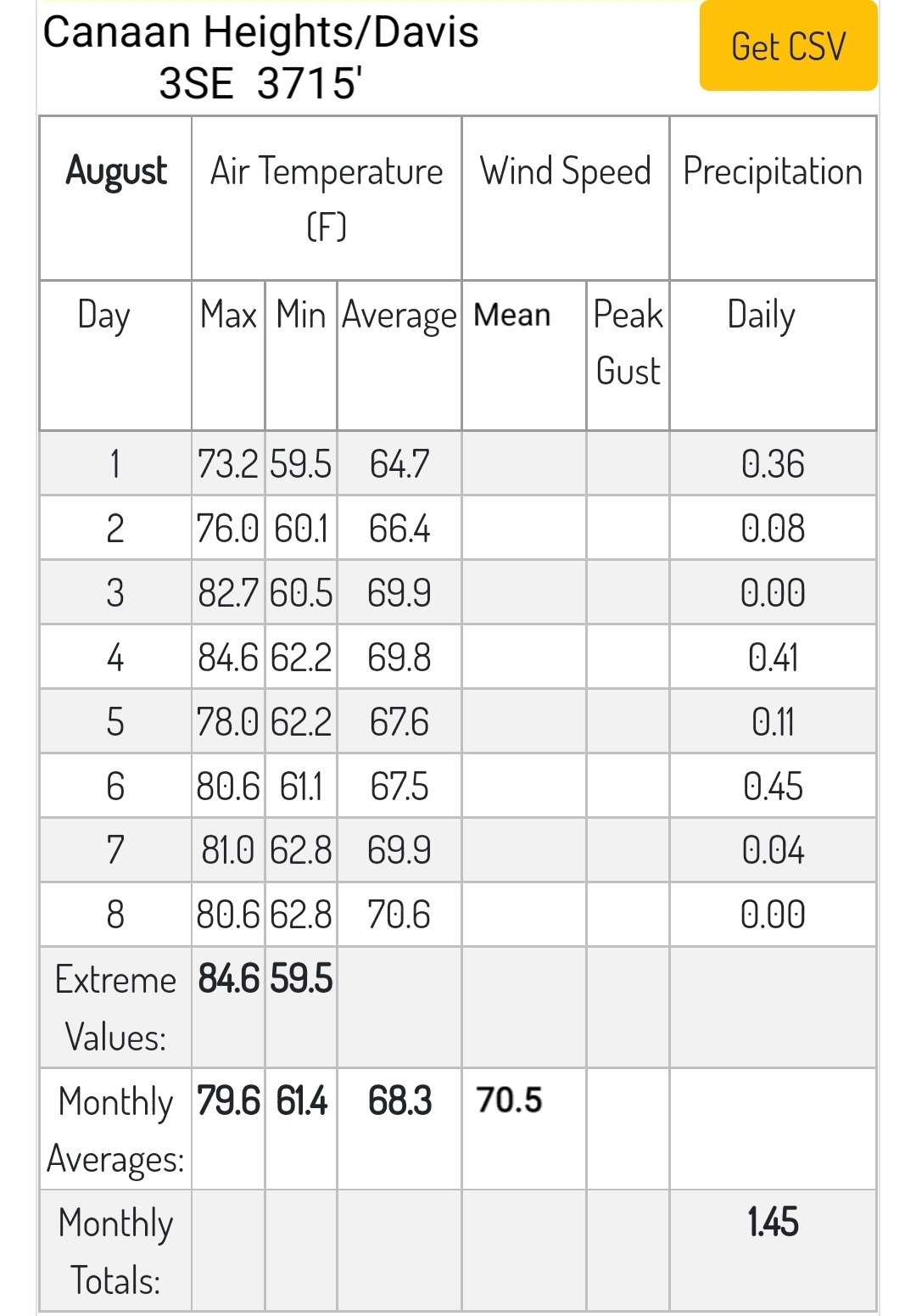Click the day 4 max temperature 84.6
The height and width of the screenshot is (1316, 916).
tap(228, 658)
